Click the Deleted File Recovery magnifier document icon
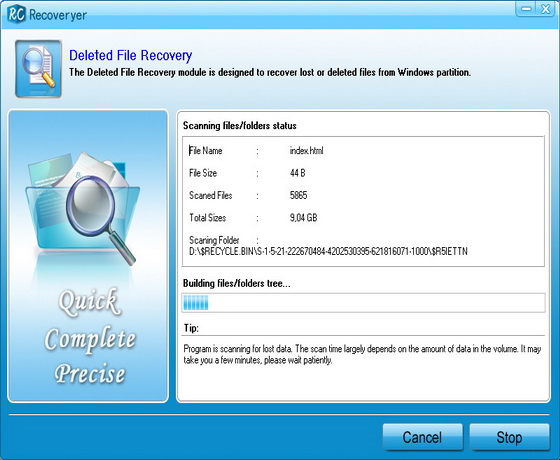Screen dimensions: 560x460 39,69
